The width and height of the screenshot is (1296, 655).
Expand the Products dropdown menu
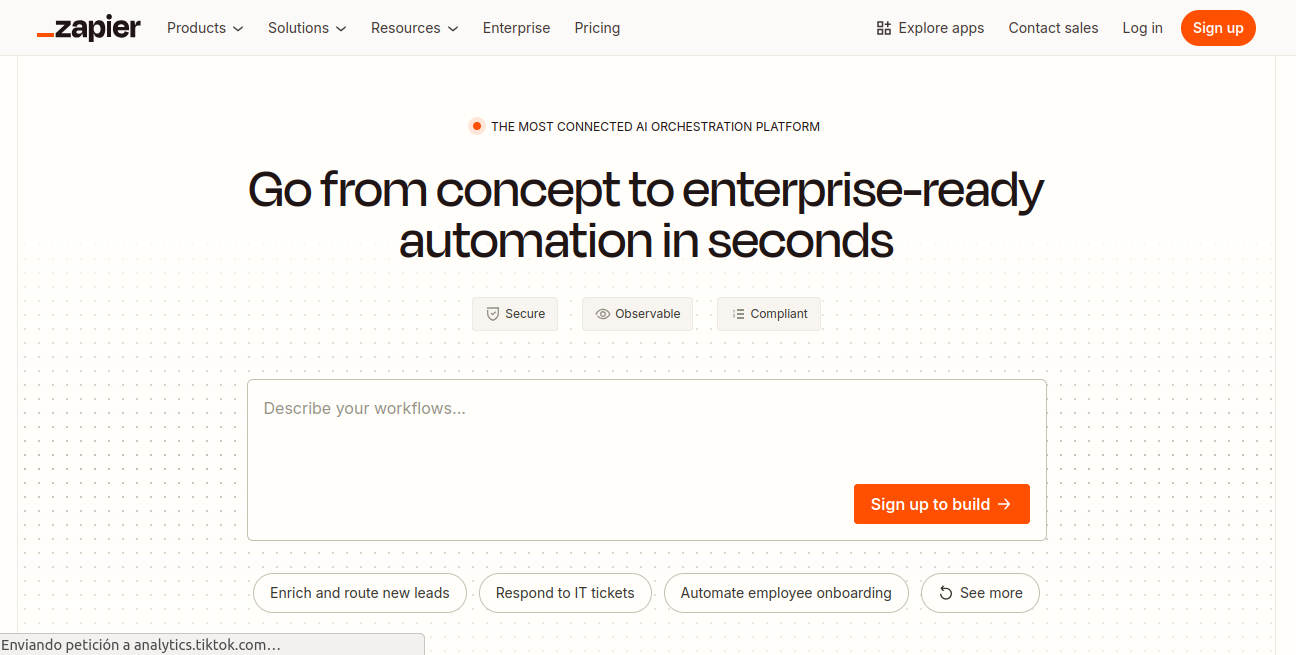(x=205, y=28)
